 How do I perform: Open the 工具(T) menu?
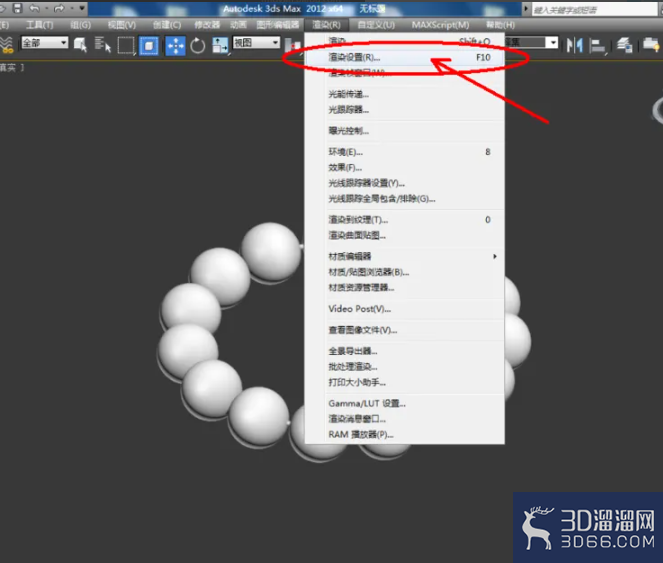click(40, 25)
